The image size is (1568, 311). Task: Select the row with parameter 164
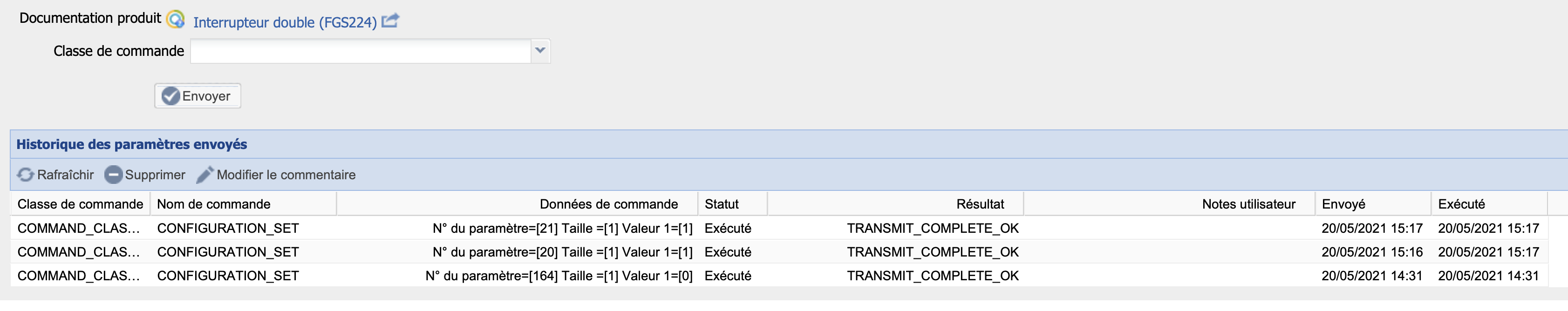coord(558,276)
